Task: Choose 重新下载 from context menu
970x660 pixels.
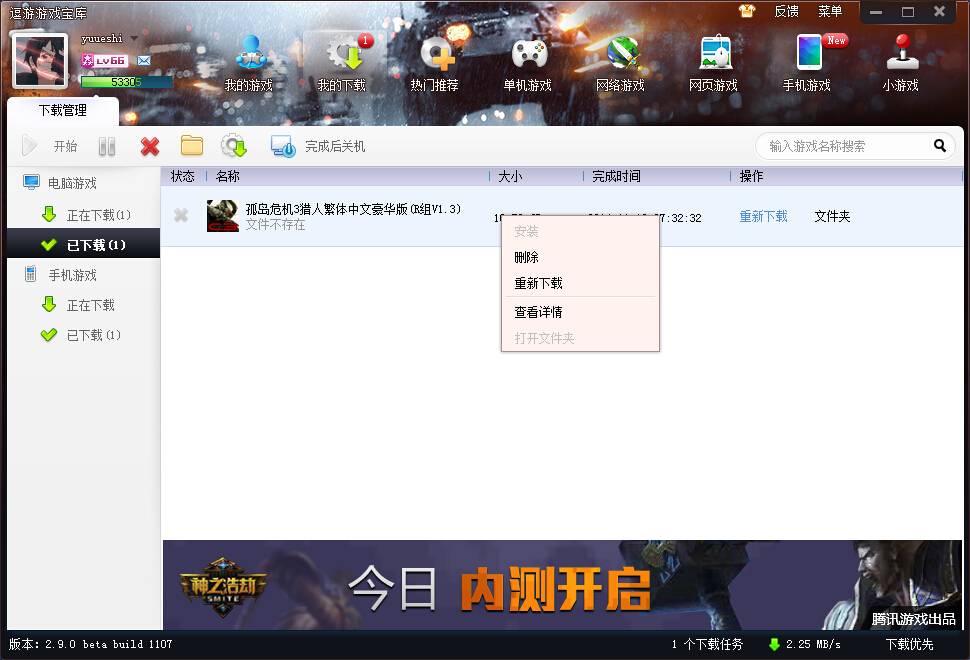Action: click(580, 283)
